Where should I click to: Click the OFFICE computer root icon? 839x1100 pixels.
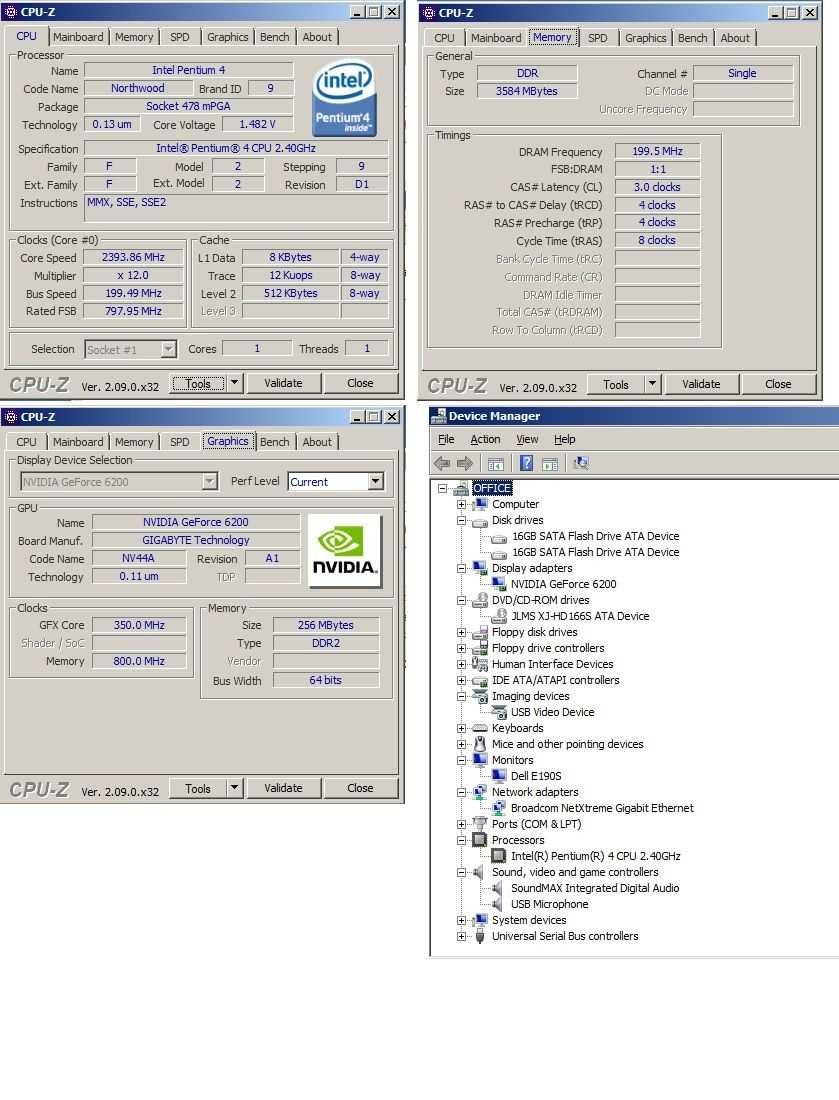tap(461, 488)
